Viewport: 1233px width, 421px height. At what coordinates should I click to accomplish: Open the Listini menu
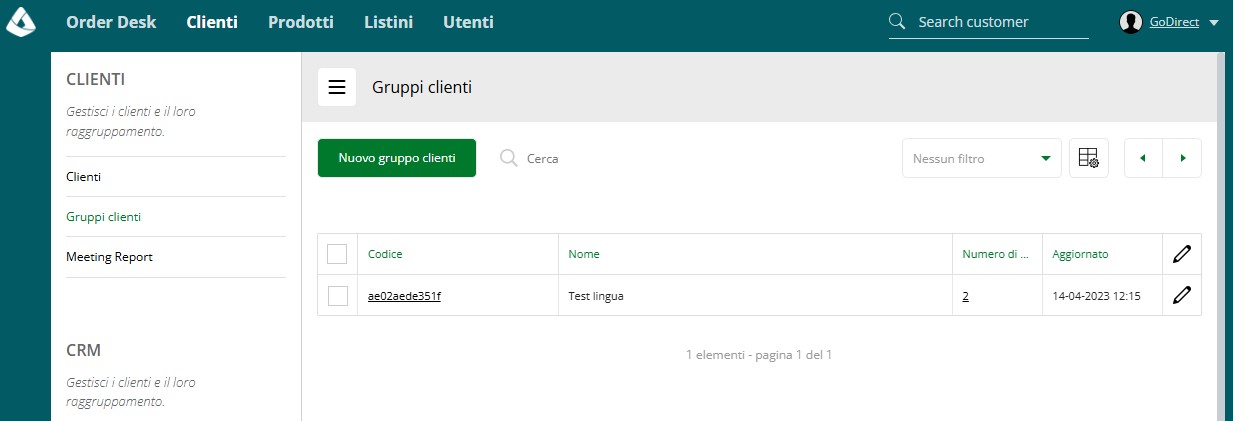pyautogui.click(x=388, y=22)
